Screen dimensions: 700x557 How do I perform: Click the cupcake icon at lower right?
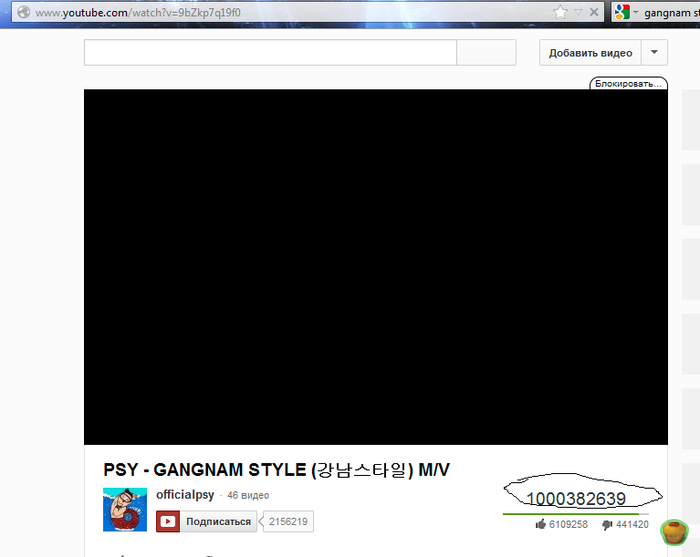(x=675, y=532)
